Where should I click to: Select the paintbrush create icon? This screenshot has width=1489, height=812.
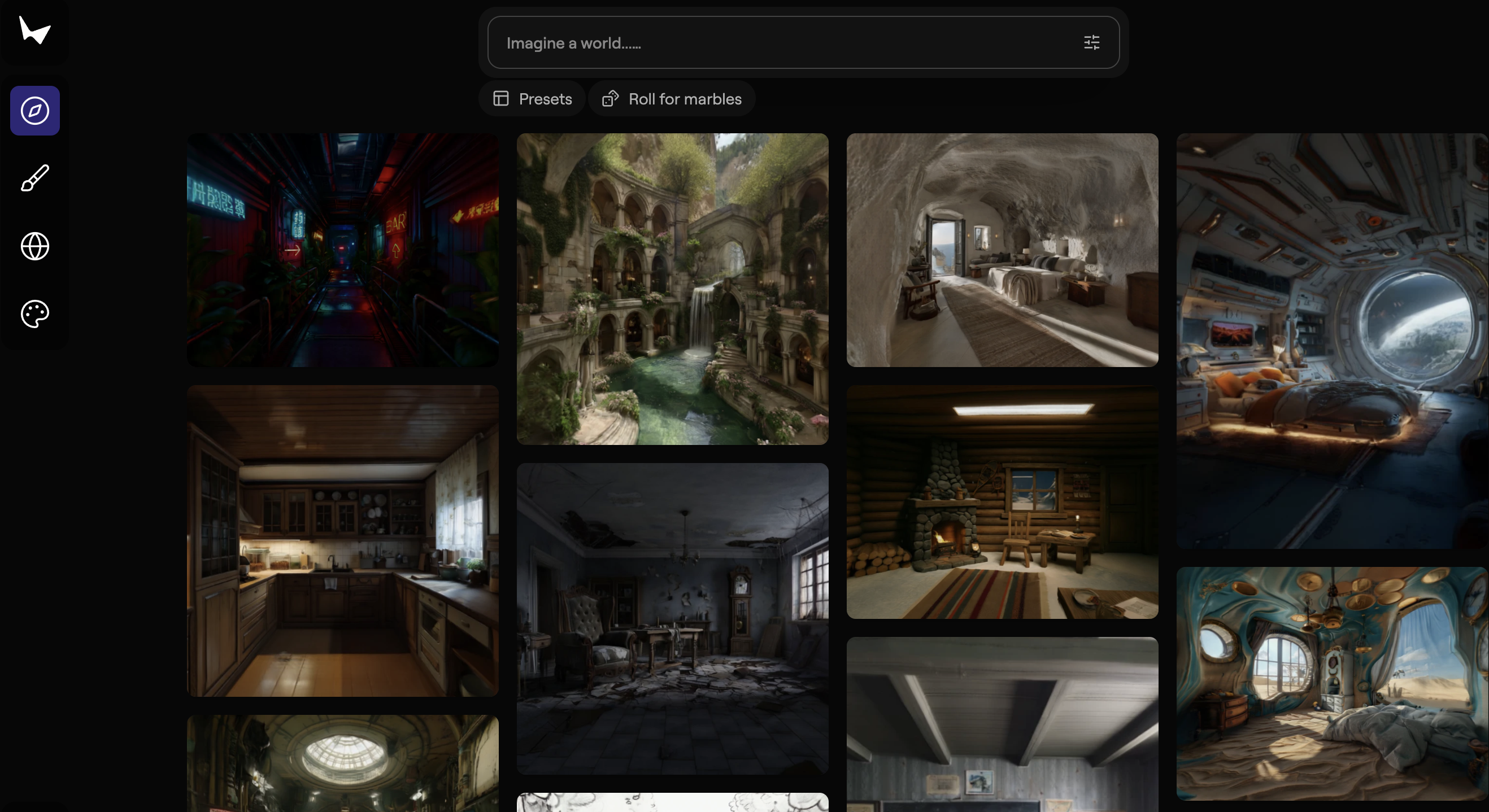point(34,178)
